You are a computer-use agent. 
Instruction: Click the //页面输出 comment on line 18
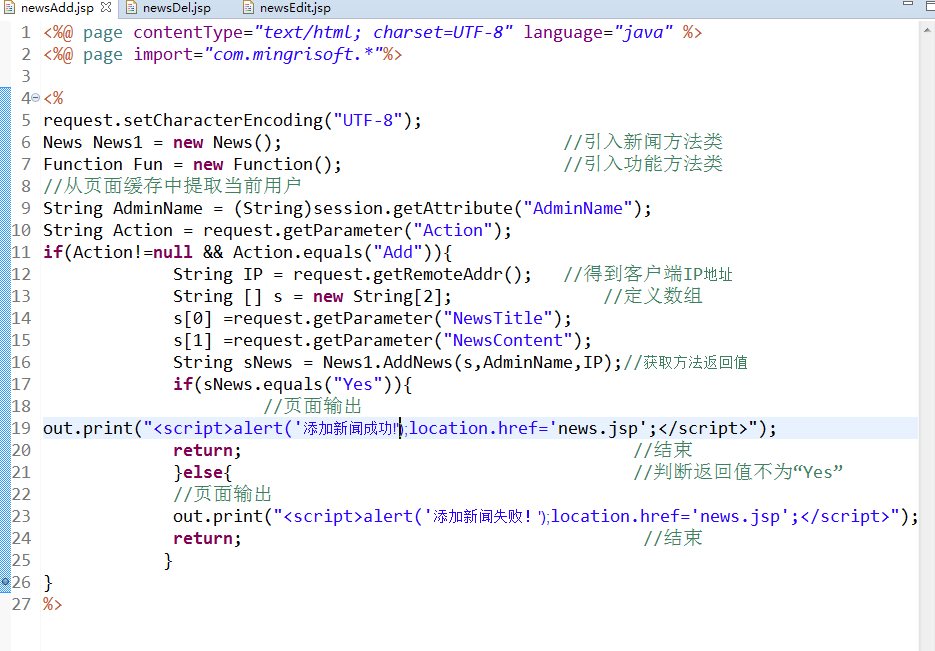pos(312,406)
